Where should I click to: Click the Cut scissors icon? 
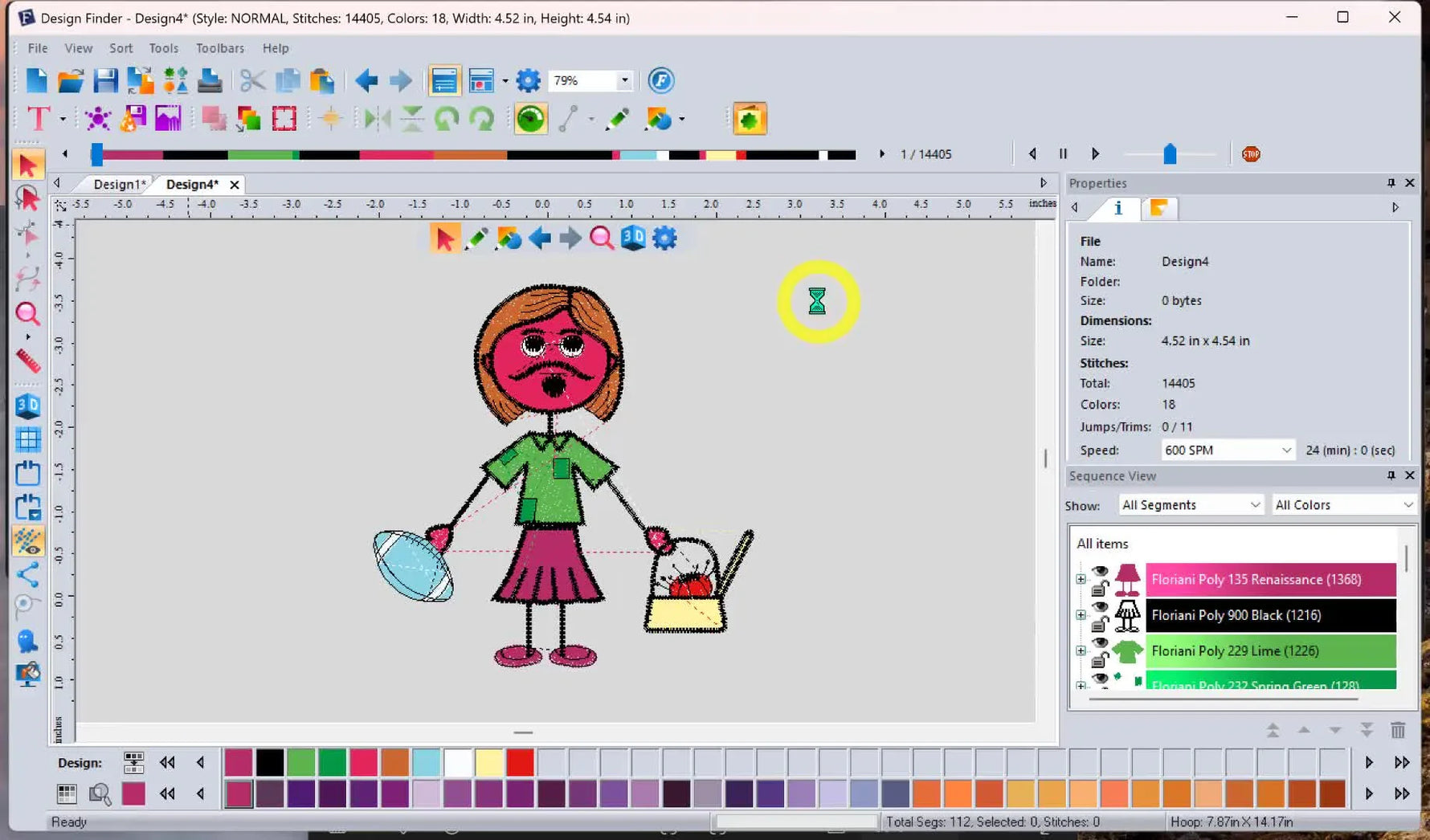tap(252, 80)
